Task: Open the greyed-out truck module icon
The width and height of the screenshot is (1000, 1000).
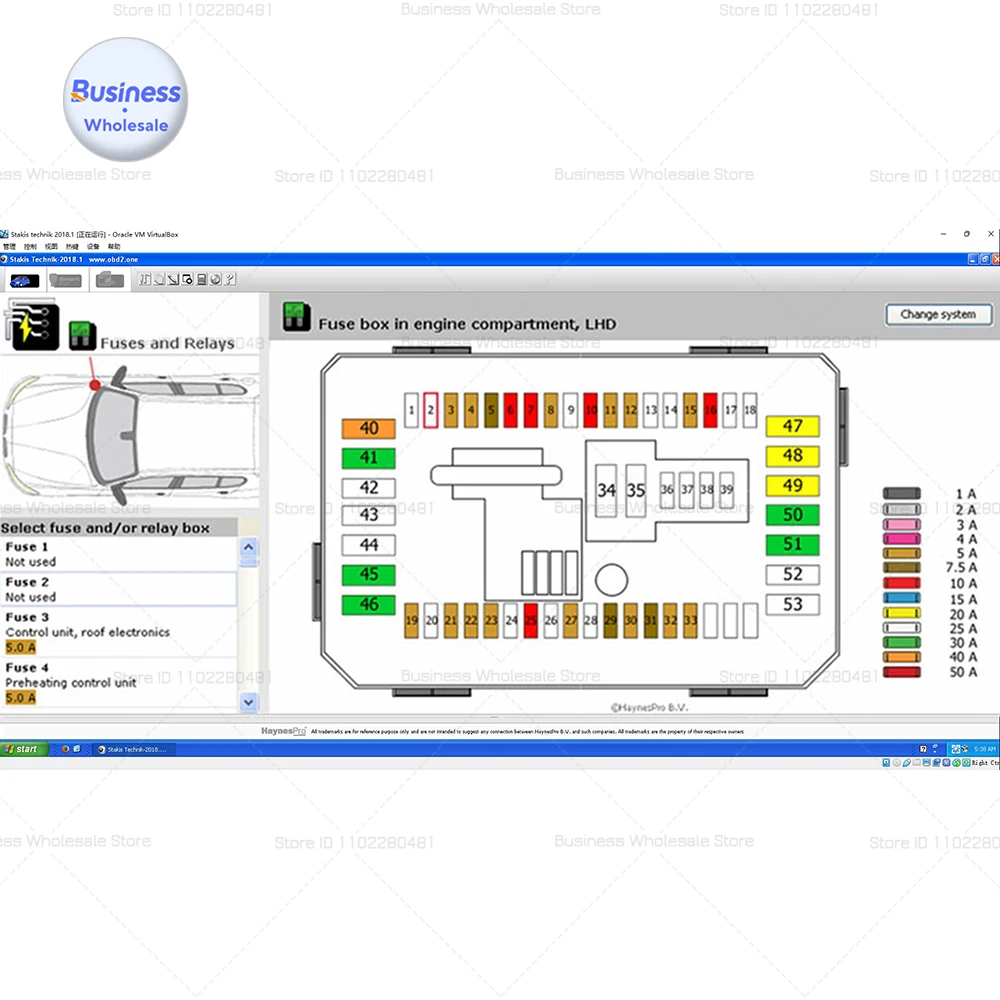Action: coord(109,280)
